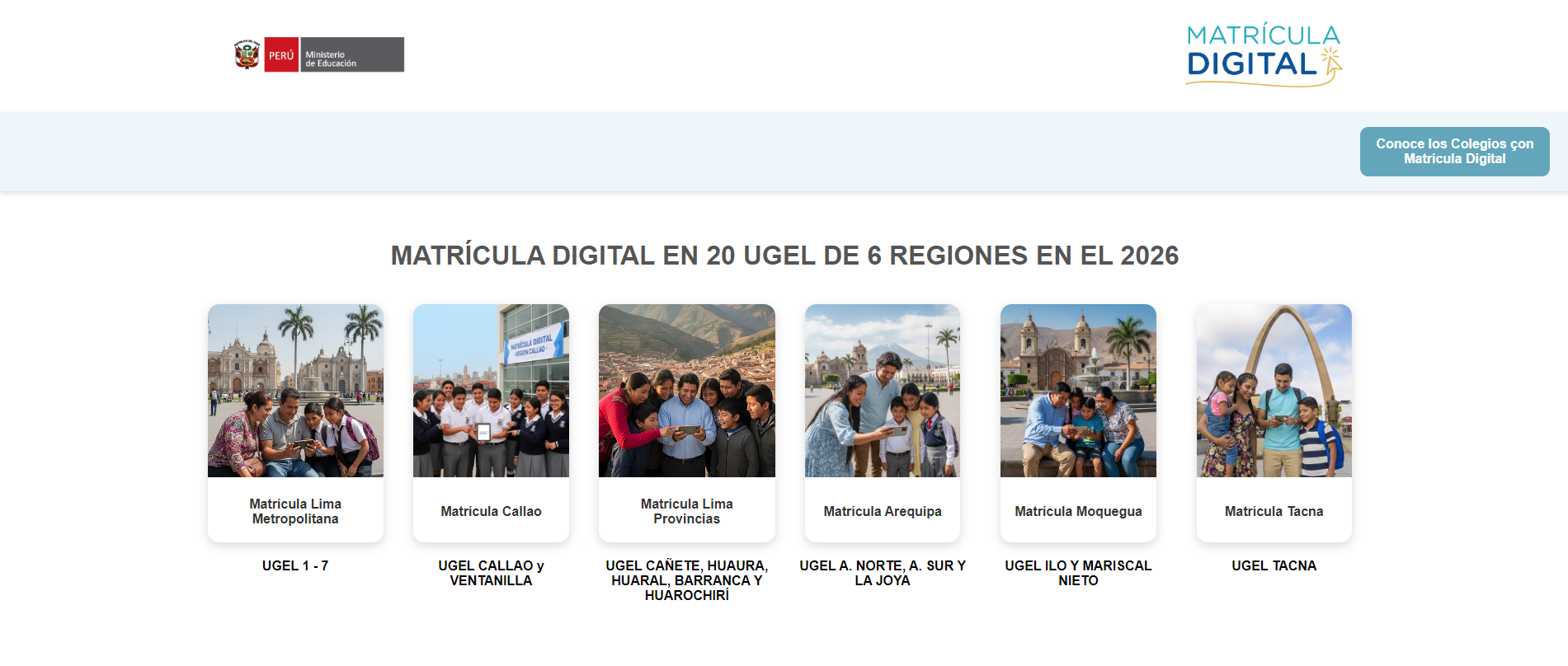Open the Matrícula Arequipa card label
Image resolution: width=1568 pixels, height=666 pixels.
tap(882, 511)
